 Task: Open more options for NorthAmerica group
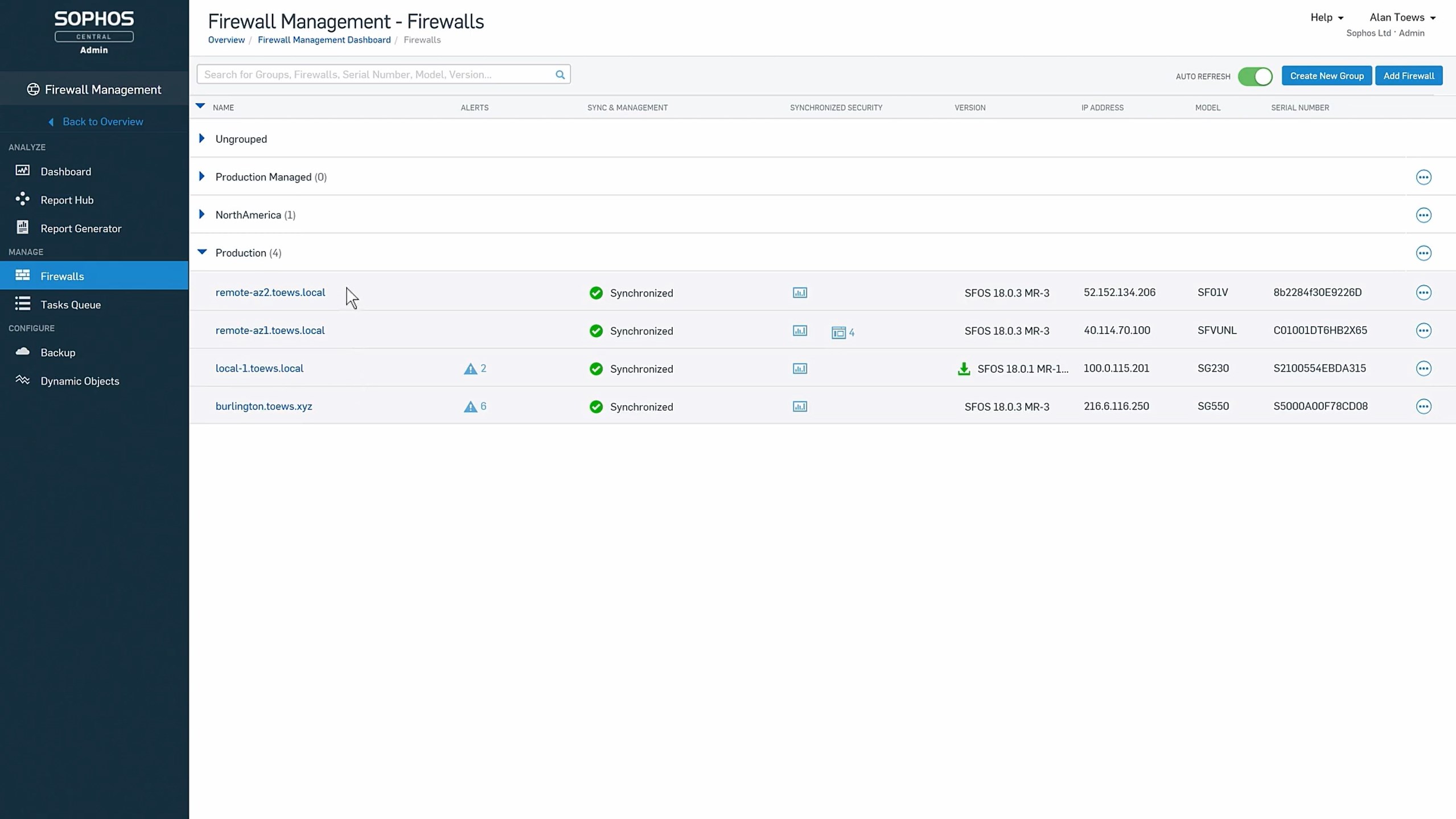click(1423, 215)
